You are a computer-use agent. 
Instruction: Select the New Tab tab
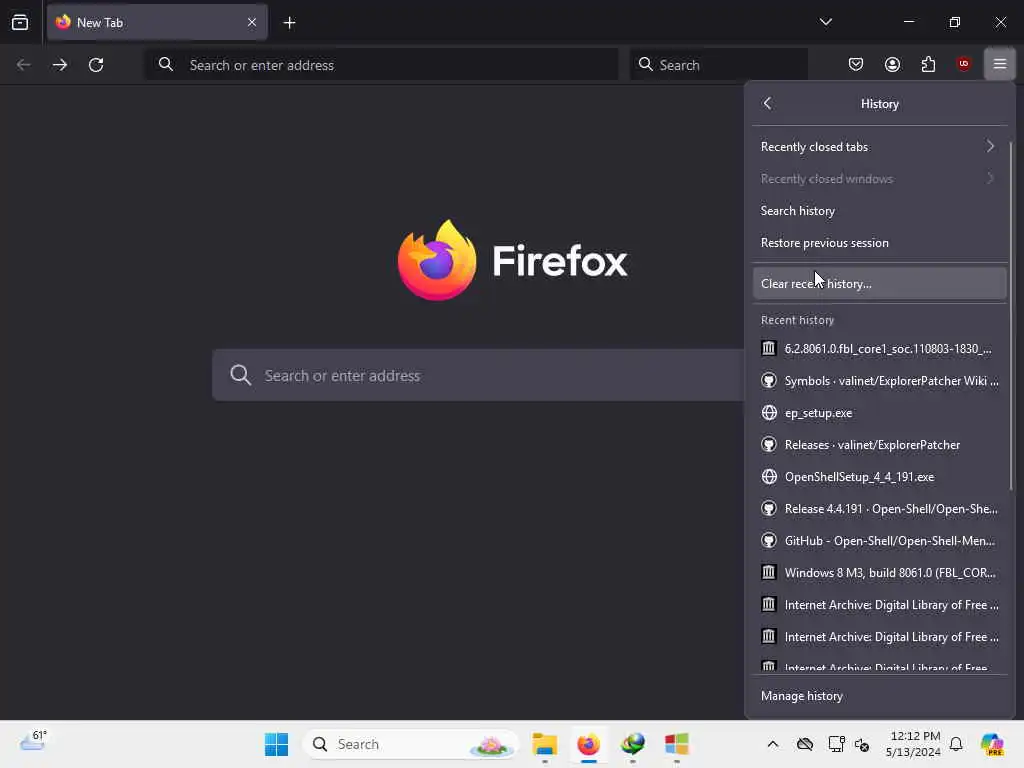[x=157, y=22]
